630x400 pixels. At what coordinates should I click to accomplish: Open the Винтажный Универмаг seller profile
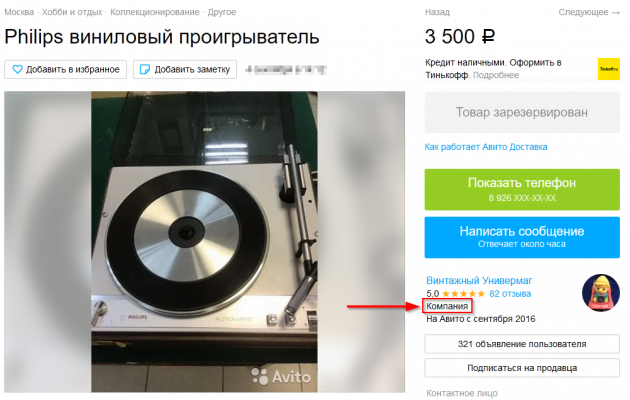pos(479,280)
